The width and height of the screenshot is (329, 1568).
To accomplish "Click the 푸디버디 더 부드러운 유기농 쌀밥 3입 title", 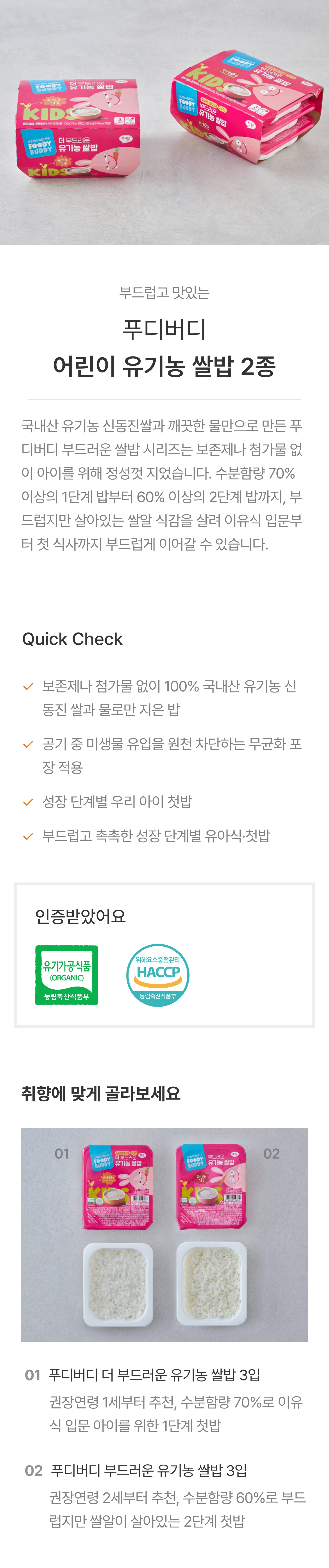I will (x=154, y=1375).
